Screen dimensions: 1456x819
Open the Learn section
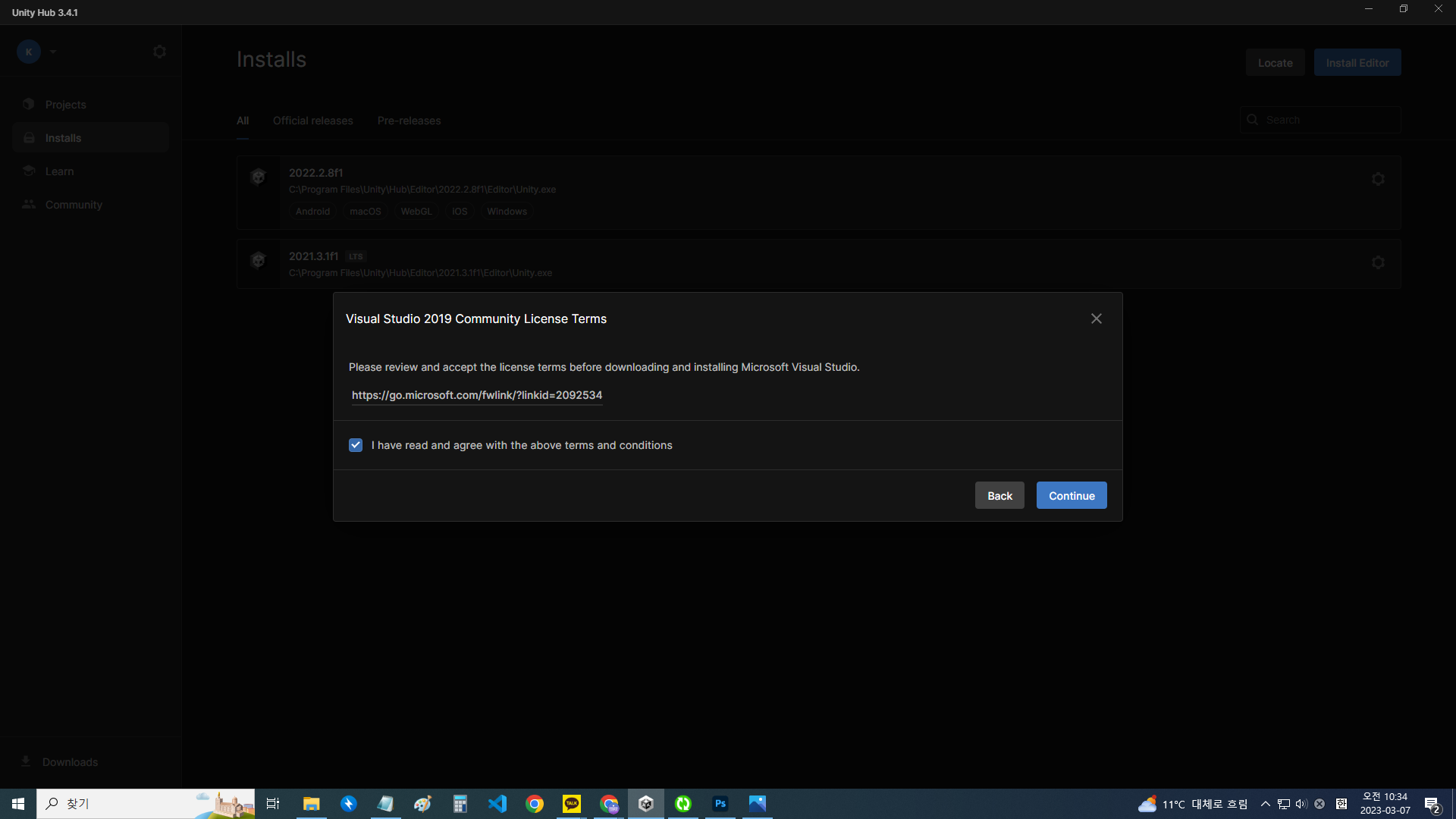tap(90, 171)
